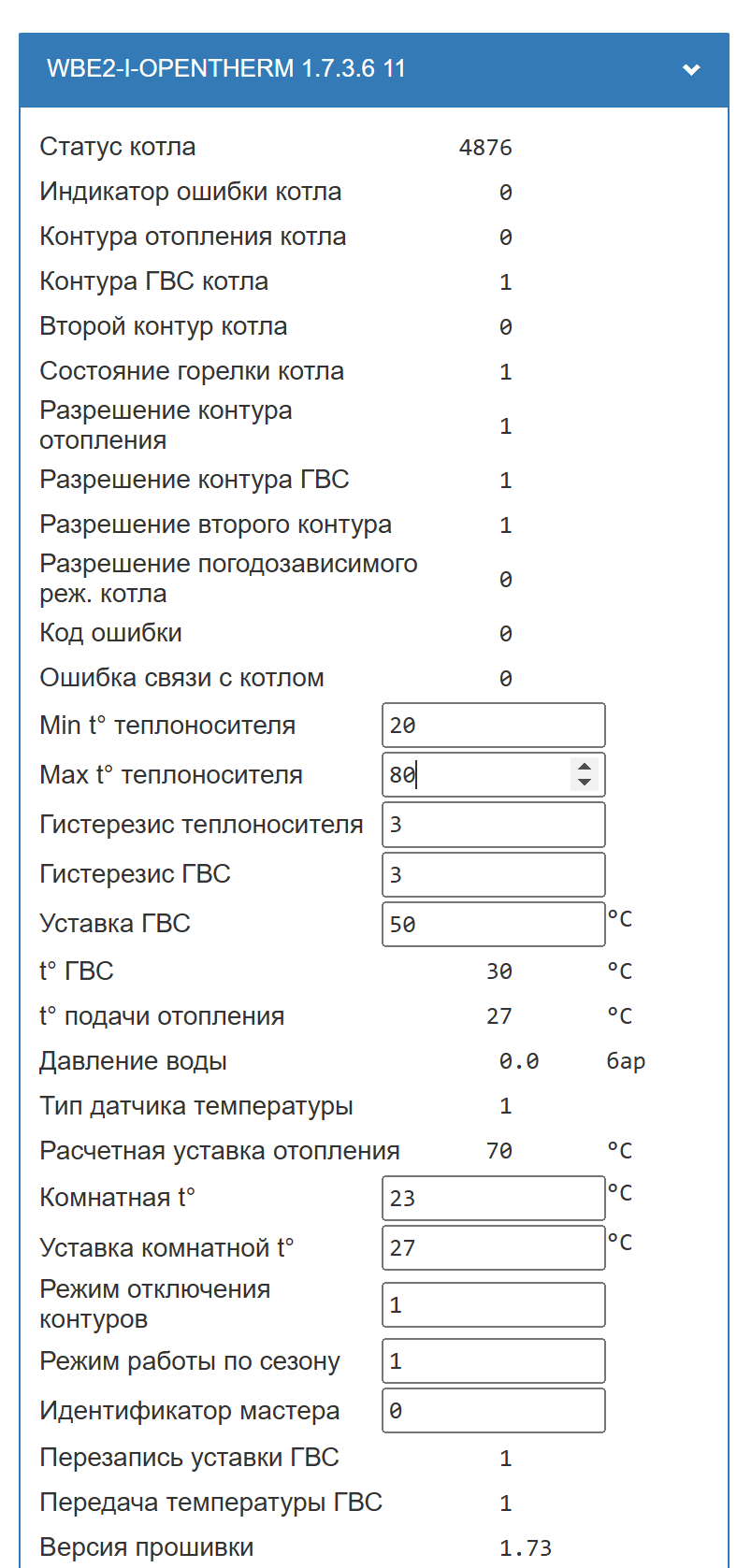Click the Статус котла value 4876
The height and width of the screenshot is (1568, 737).
pos(485,148)
